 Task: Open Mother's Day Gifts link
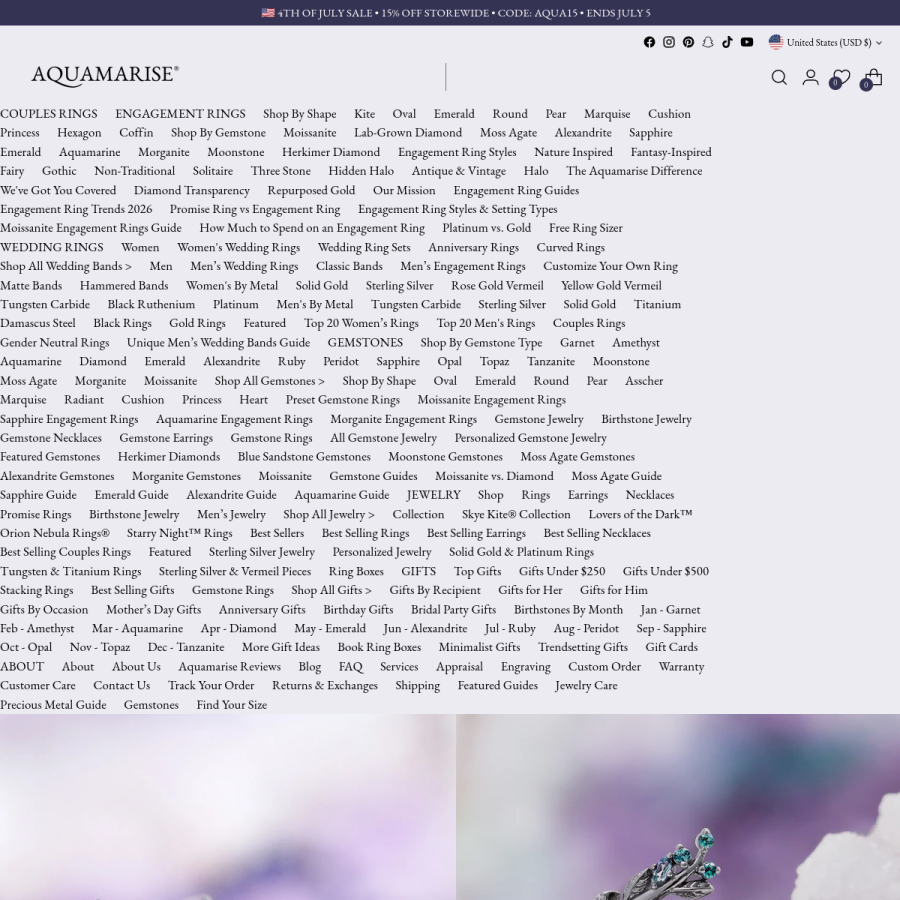153,610
